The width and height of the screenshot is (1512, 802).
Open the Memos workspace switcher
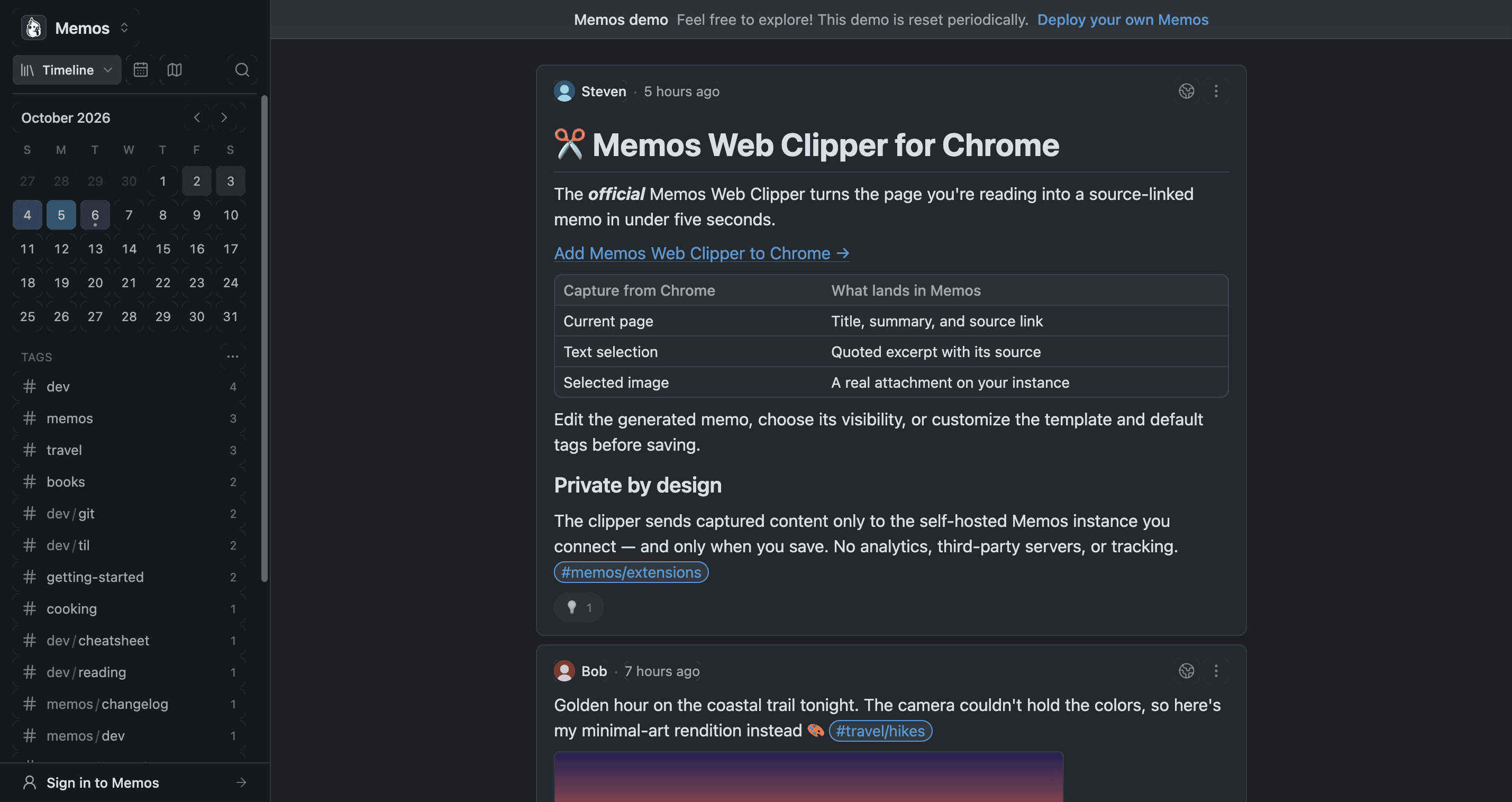point(76,28)
